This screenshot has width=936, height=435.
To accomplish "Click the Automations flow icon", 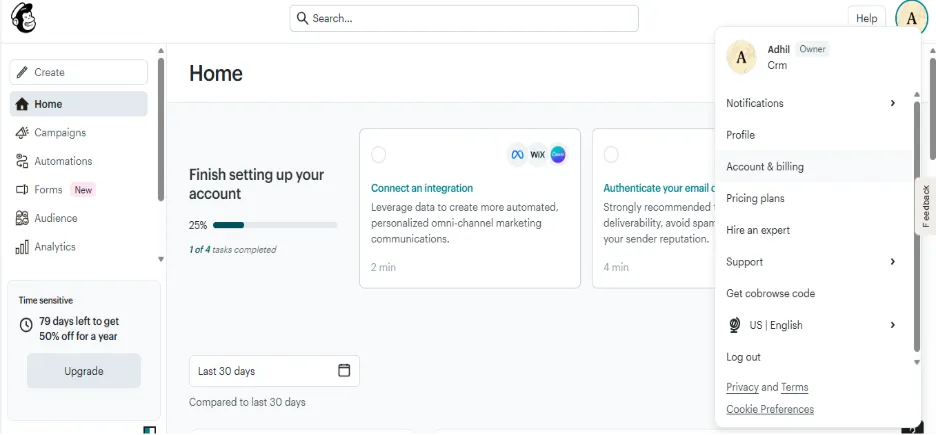I will click(x=22, y=161).
